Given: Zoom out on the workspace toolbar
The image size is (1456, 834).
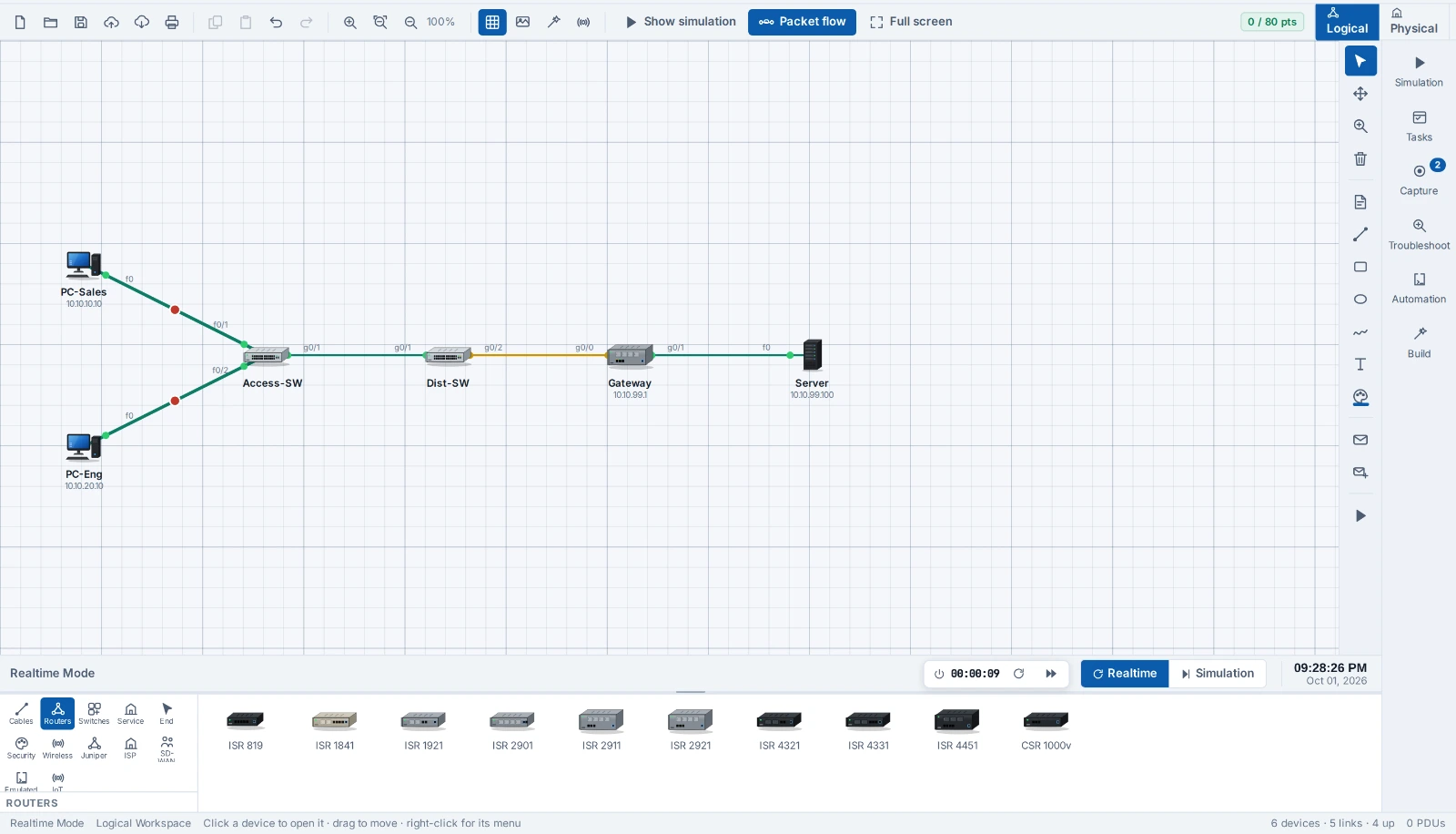Looking at the screenshot, I should 410,22.
